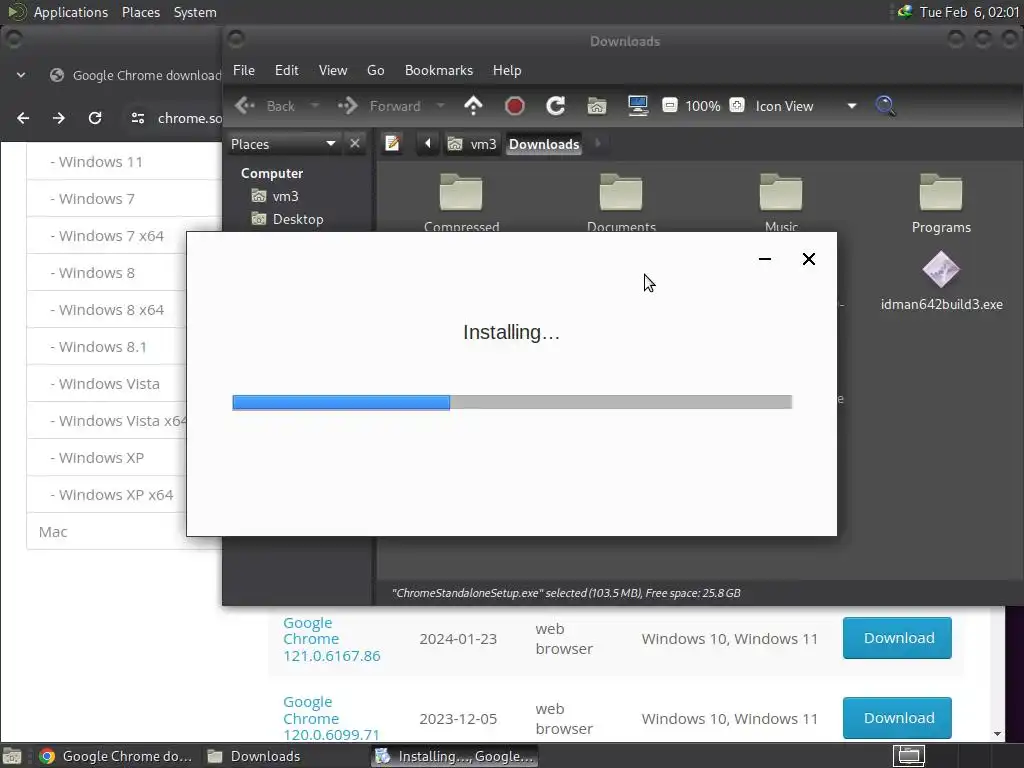Open the Programs folder

tap(941, 204)
